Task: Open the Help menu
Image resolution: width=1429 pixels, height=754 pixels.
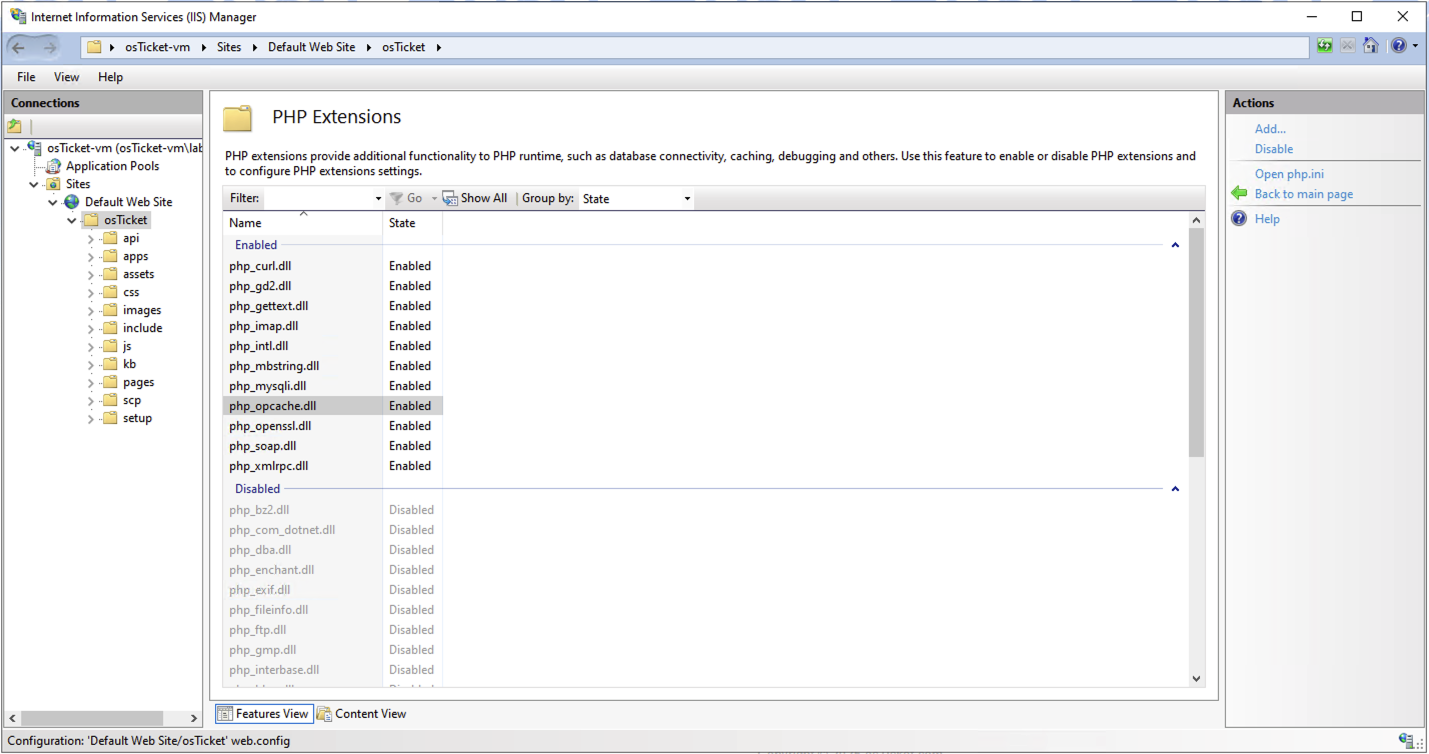Action: tap(110, 77)
